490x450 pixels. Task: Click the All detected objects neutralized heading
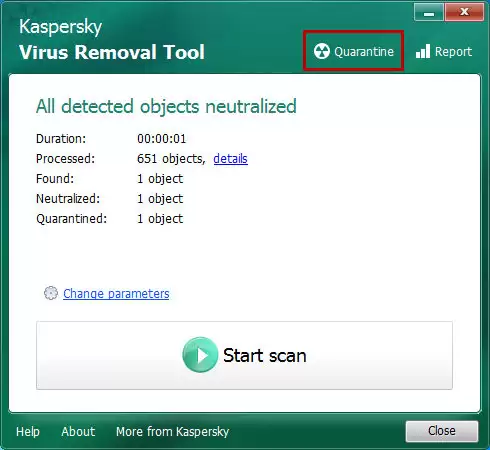coord(166,107)
